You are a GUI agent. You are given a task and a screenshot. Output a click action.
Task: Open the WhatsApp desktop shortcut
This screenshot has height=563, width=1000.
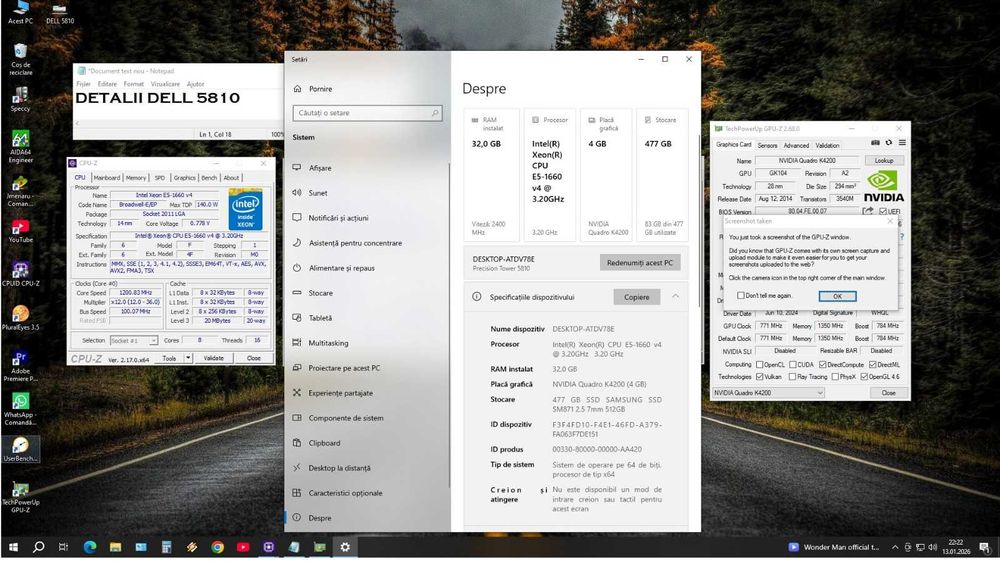(20, 409)
